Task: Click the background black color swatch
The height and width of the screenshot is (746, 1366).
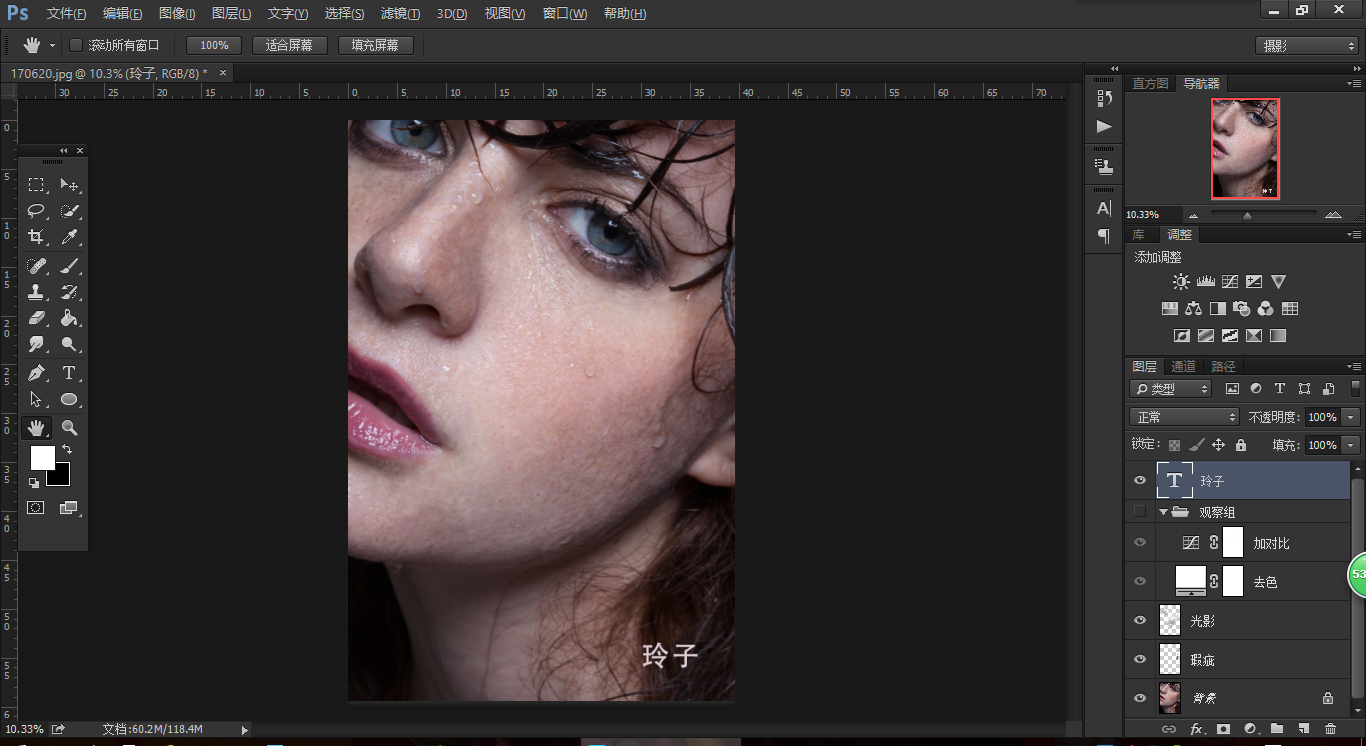Action: (x=62, y=478)
